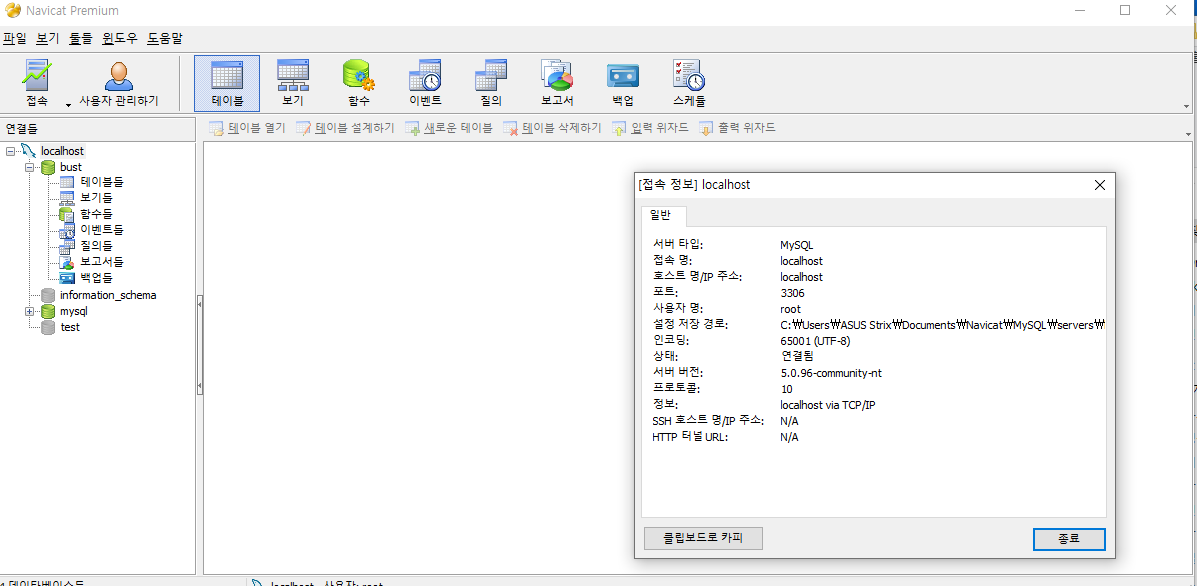Select 이벤트들 under bust

pyautogui.click(x=102, y=230)
